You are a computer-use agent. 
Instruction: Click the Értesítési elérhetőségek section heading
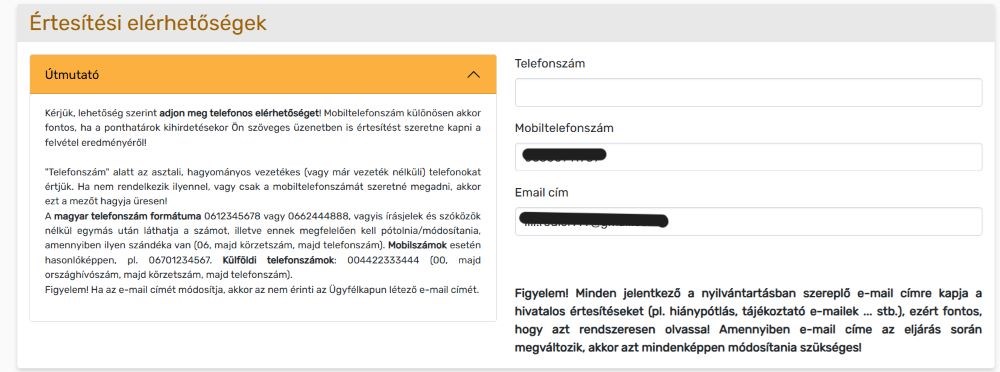click(148, 23)
